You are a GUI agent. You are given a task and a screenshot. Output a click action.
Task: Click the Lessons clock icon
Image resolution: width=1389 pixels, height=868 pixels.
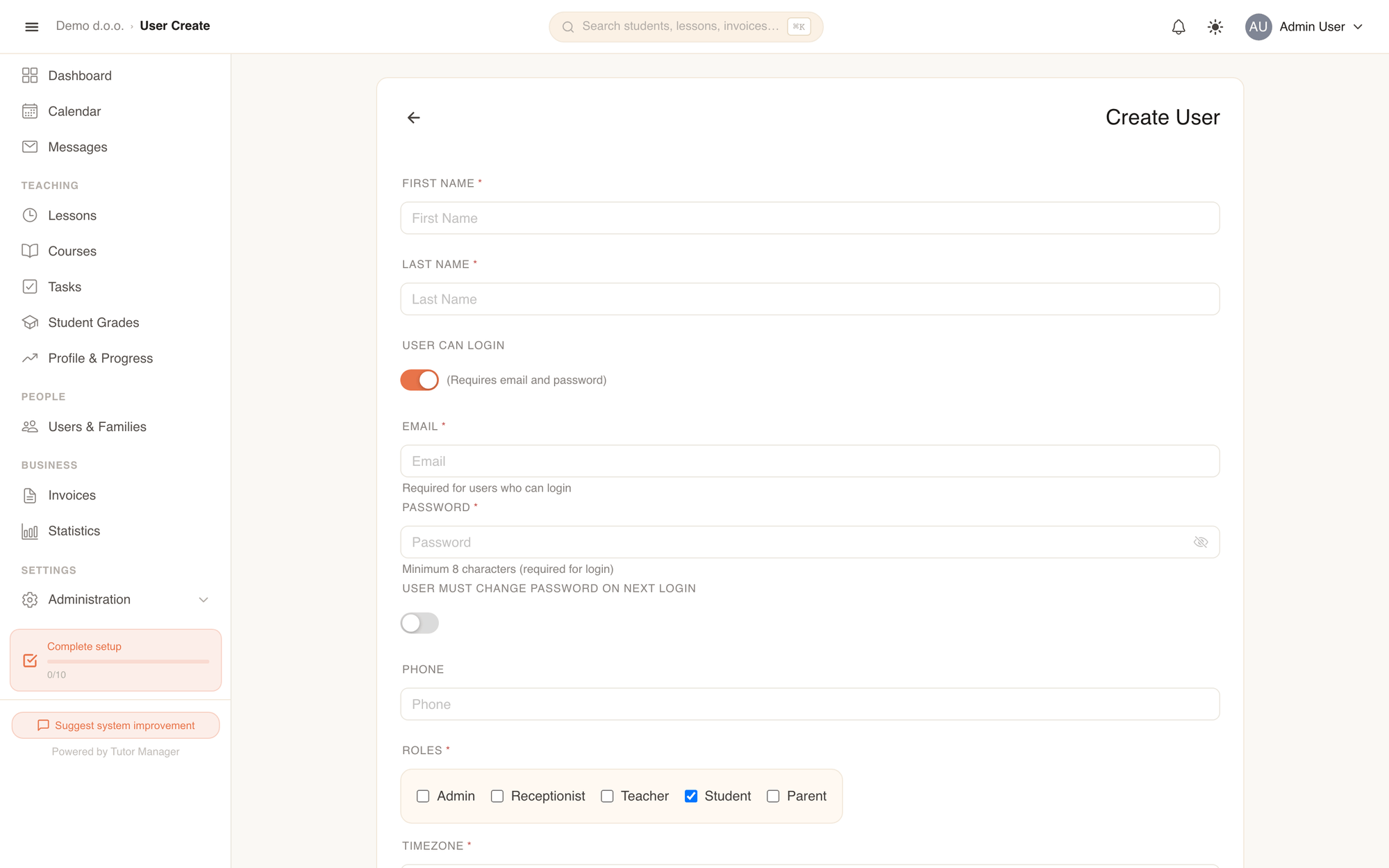pyautogui.click(x=30, y=215)
